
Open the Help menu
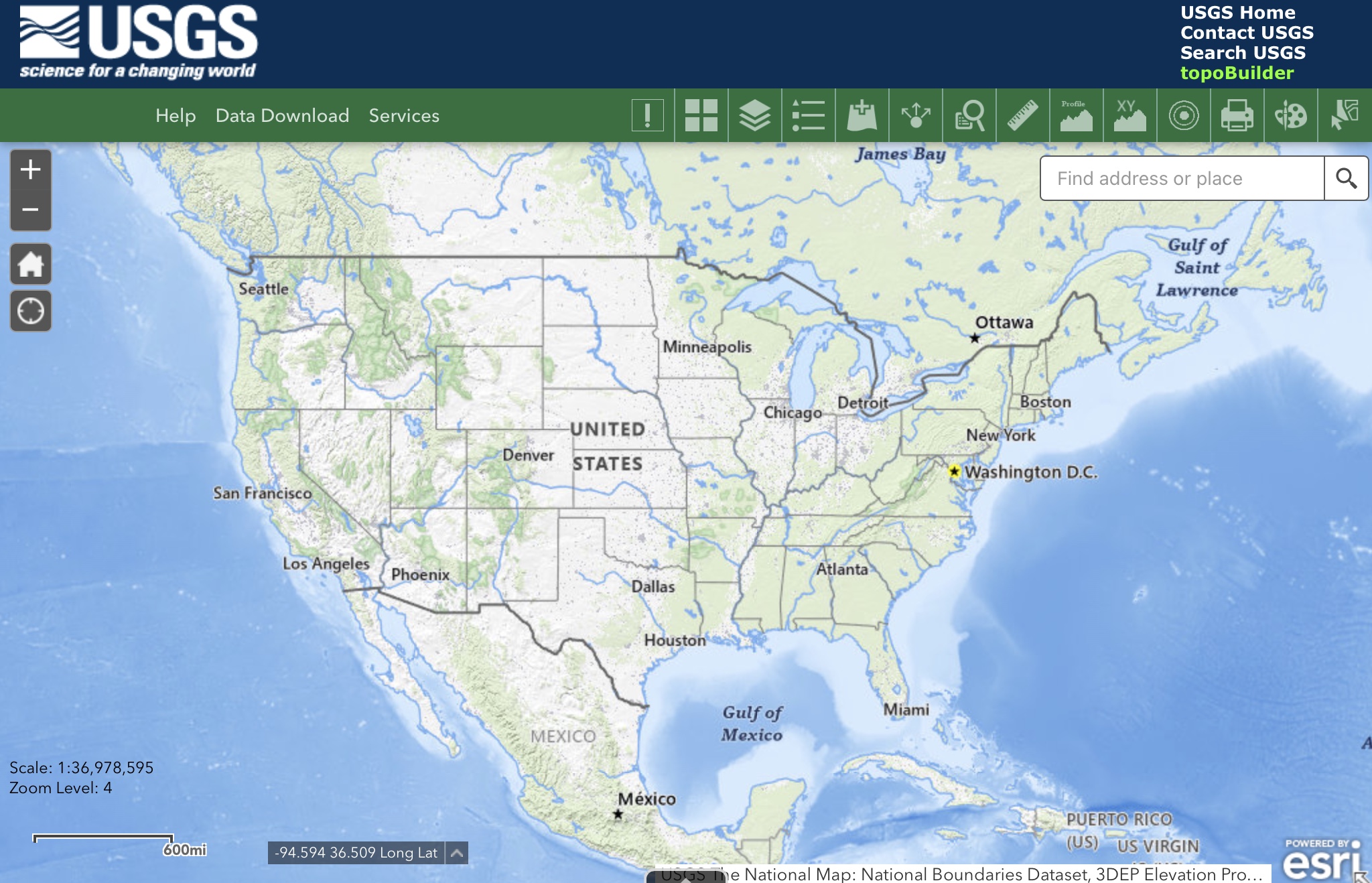[176, 115]
